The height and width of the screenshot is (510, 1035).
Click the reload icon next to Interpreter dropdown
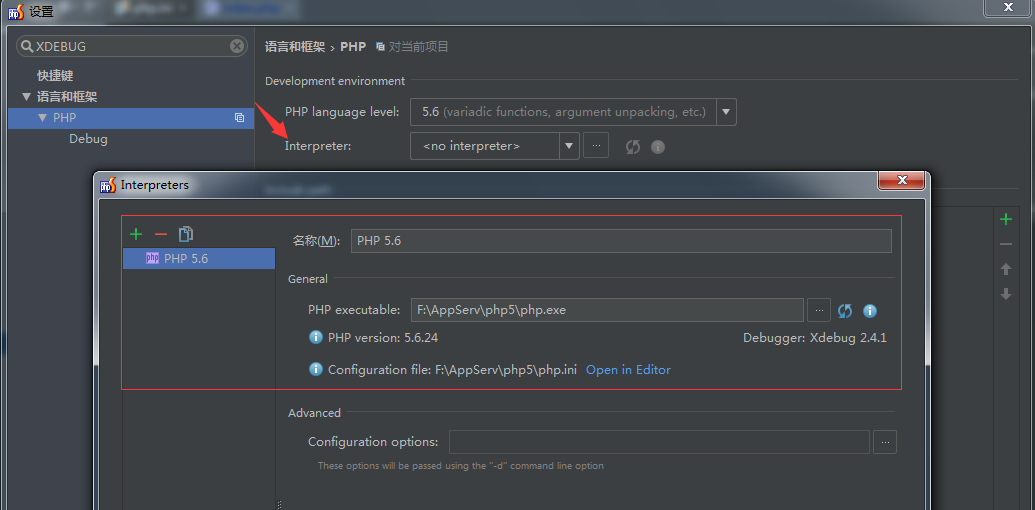tap(632, 146)
